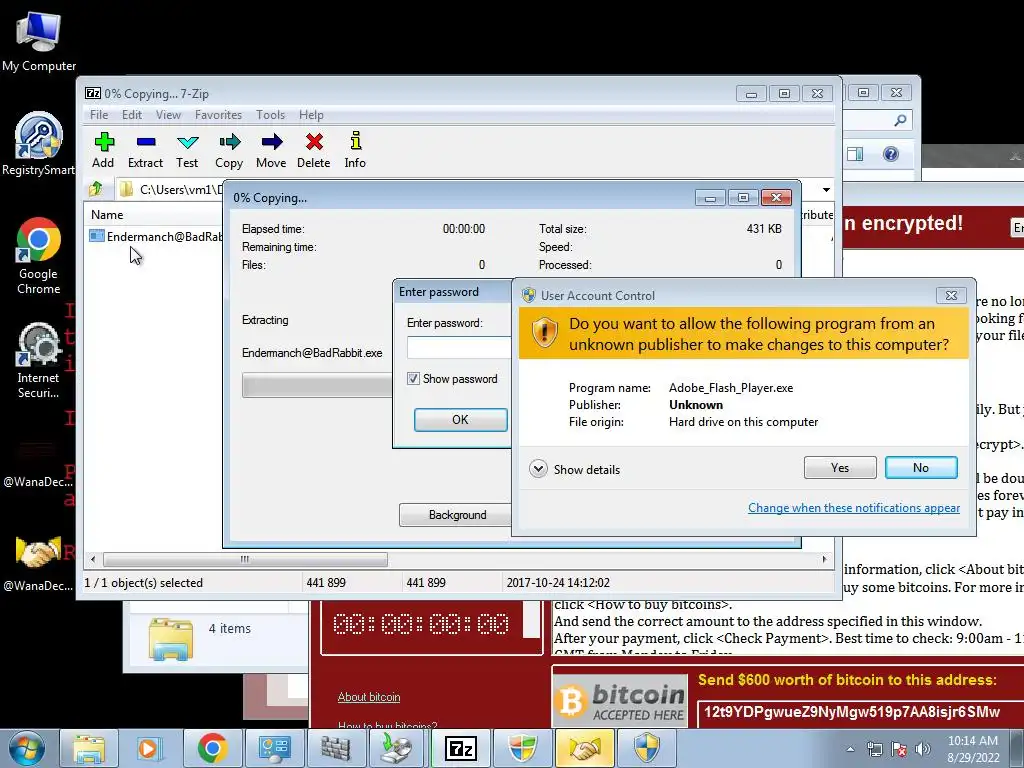This screenshot has height=768, width=1024.
Task: Close the User Account Control dialog
Action: pyautogui.click(x=951, y=295)
